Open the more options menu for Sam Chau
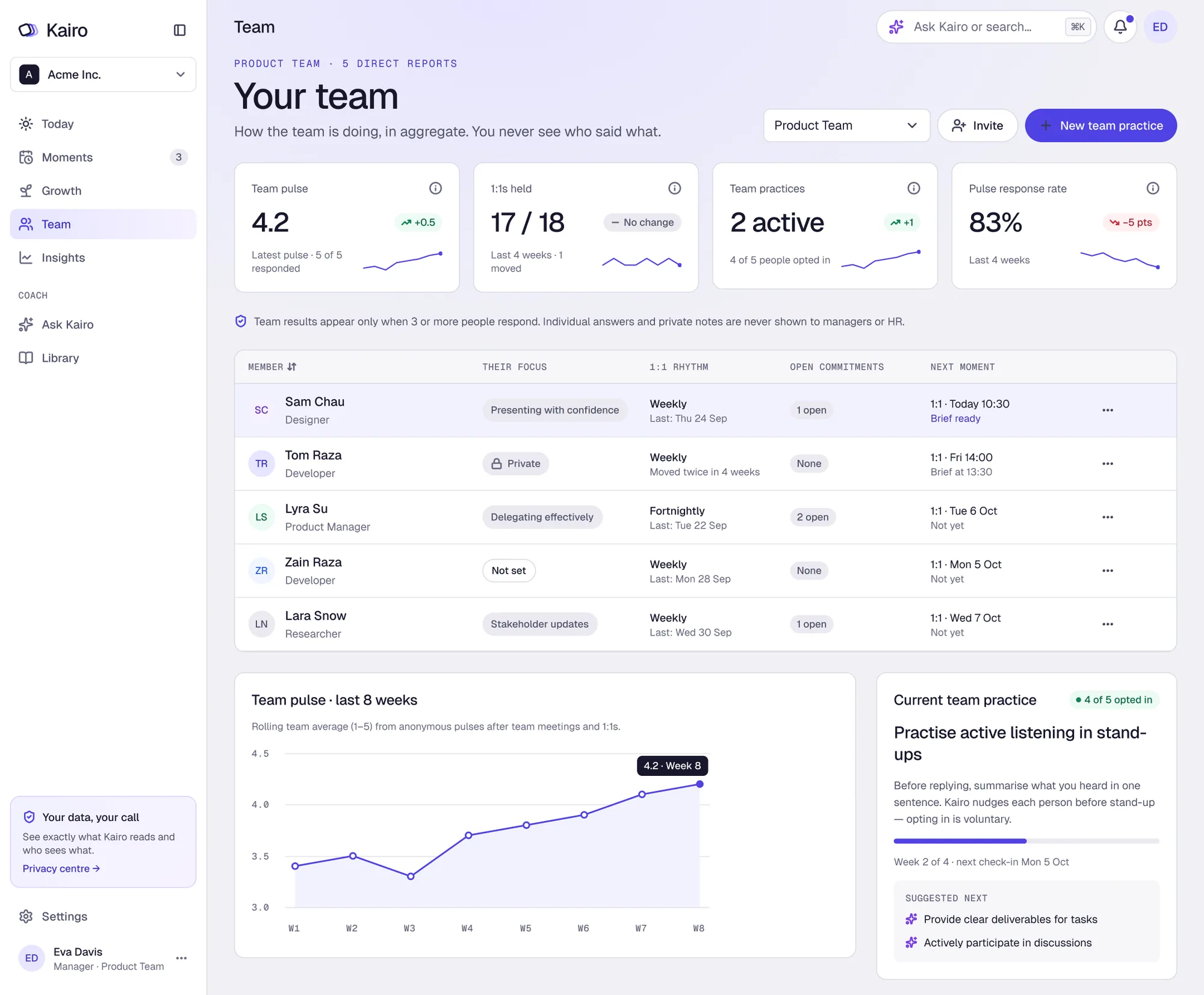Viewport: 1204px width, 995px height. click(1108, 410)
